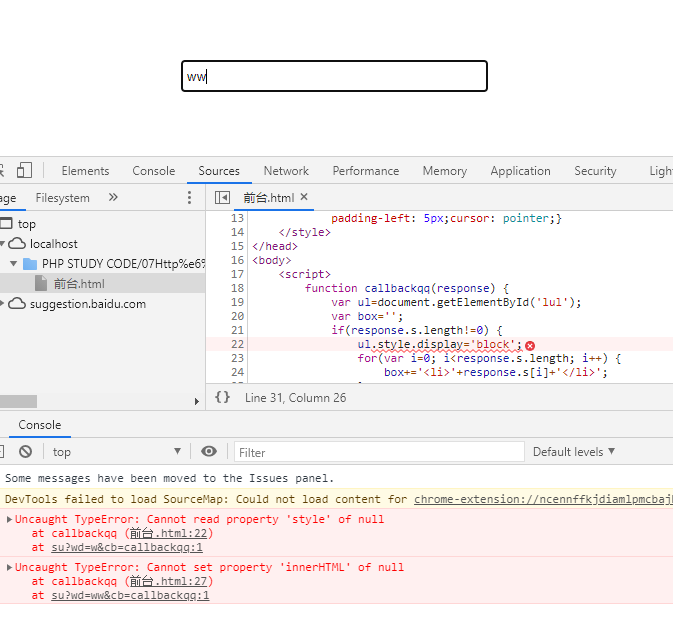Select the top frame tree item
673x635 pixels.
click(27, 224)
